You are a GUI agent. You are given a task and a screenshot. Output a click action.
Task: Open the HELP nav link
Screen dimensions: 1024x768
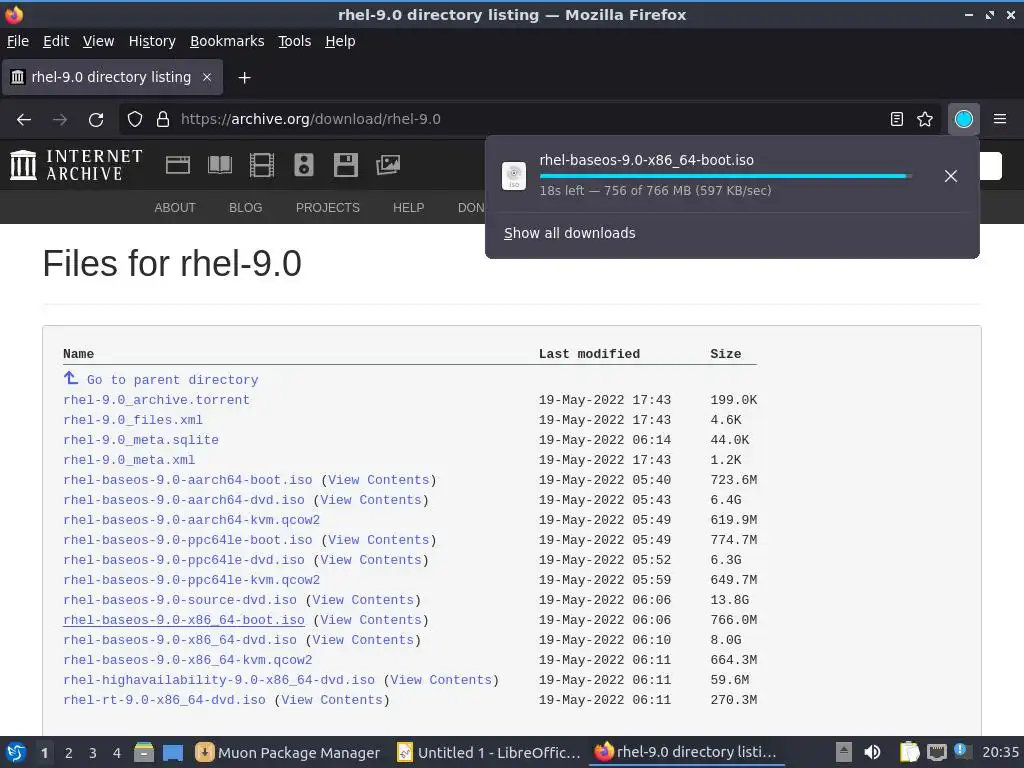[x=409, y=208]
